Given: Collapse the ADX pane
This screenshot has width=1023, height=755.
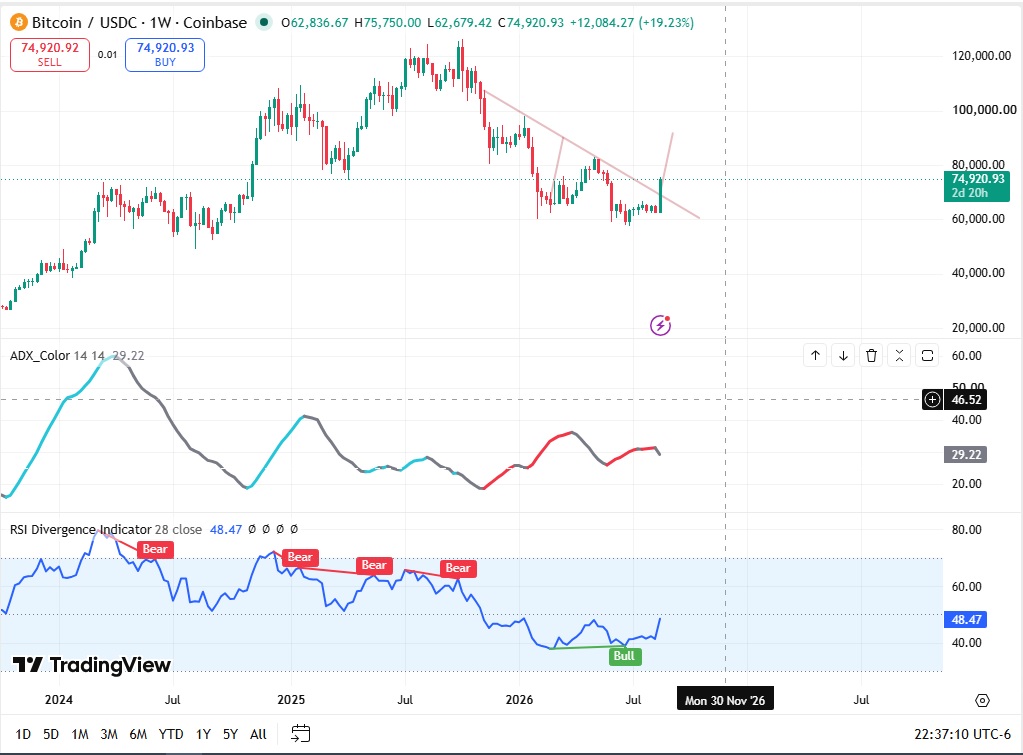Looking at the screenshot, I should coord(900,356).
